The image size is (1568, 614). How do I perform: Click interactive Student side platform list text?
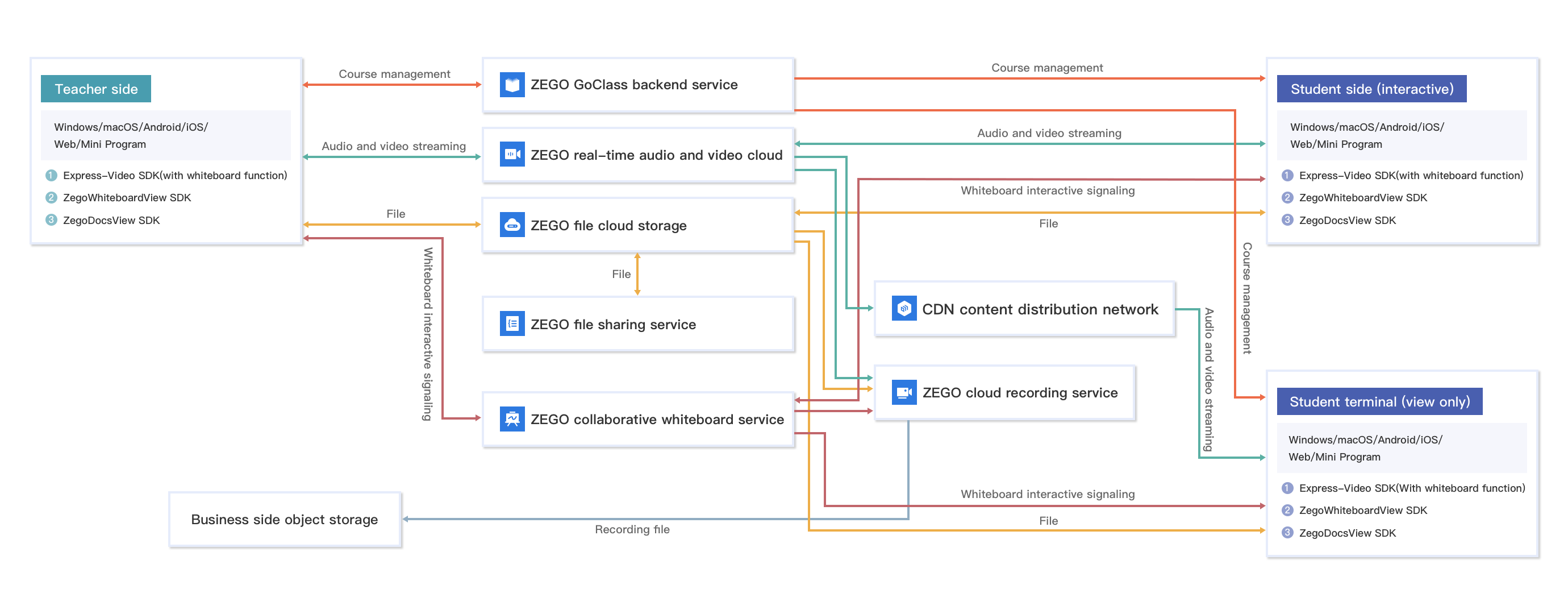(1366, 135)
